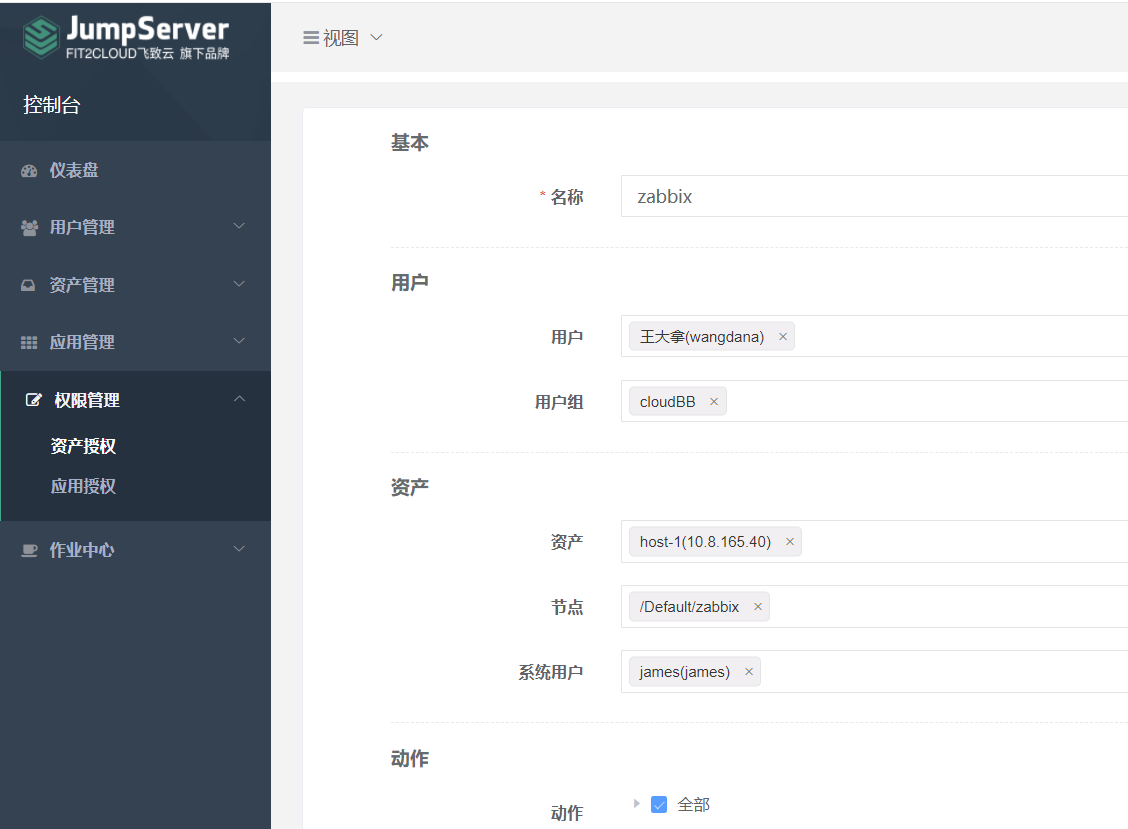Screen dimensions: 1128x829
Task: Click the 全部 action label
Action: [x=693, y=805]
